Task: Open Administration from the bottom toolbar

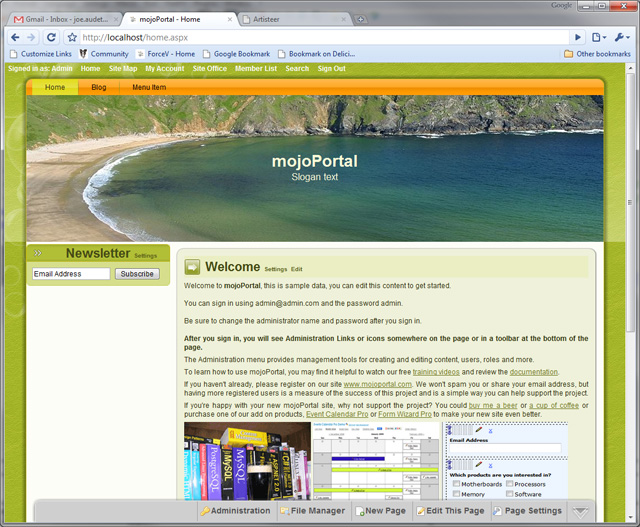Action: pyautogui.click(x=235, y=511)
